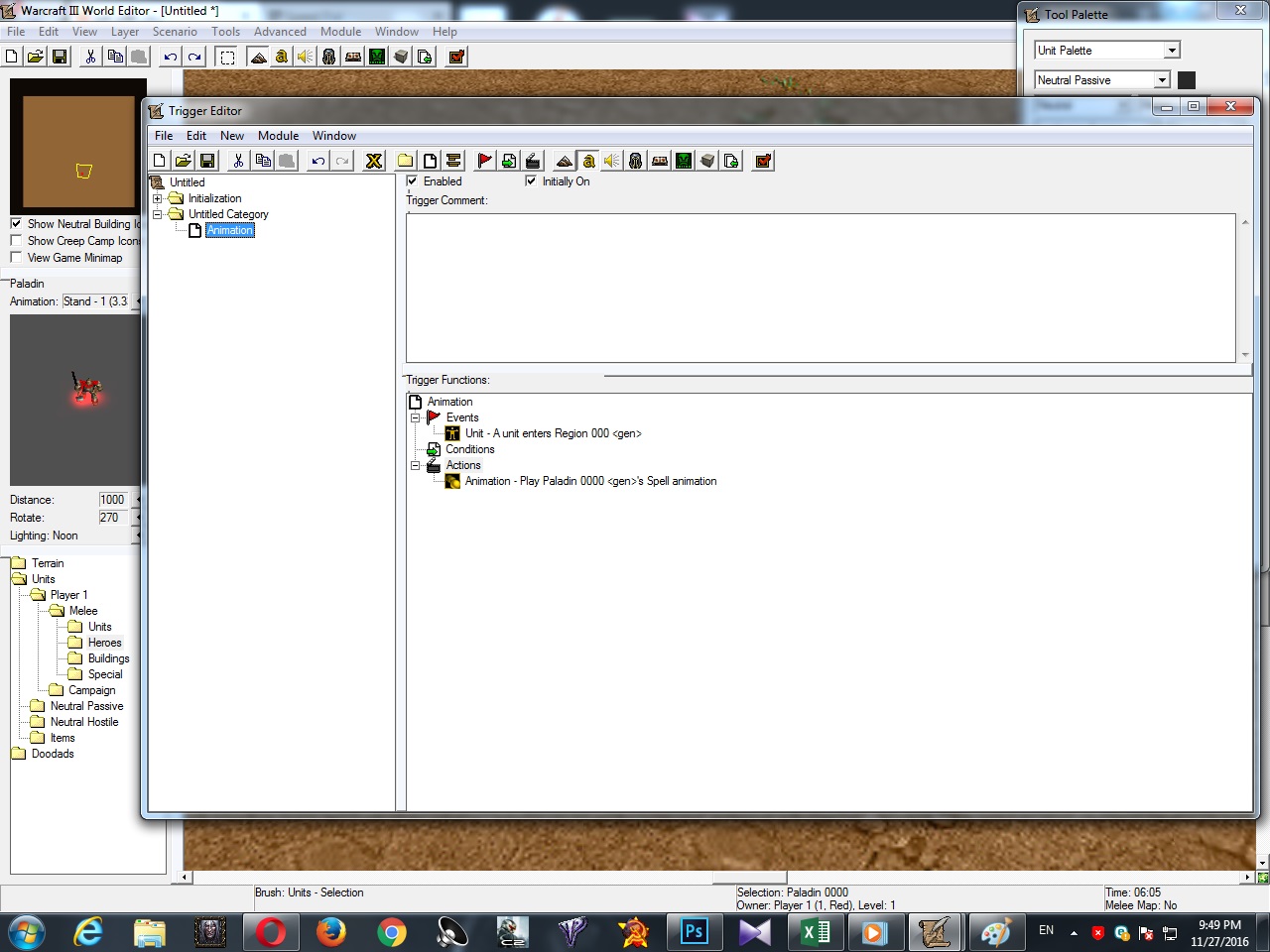Create new map in World Editor main toolbar

[12, 57]
